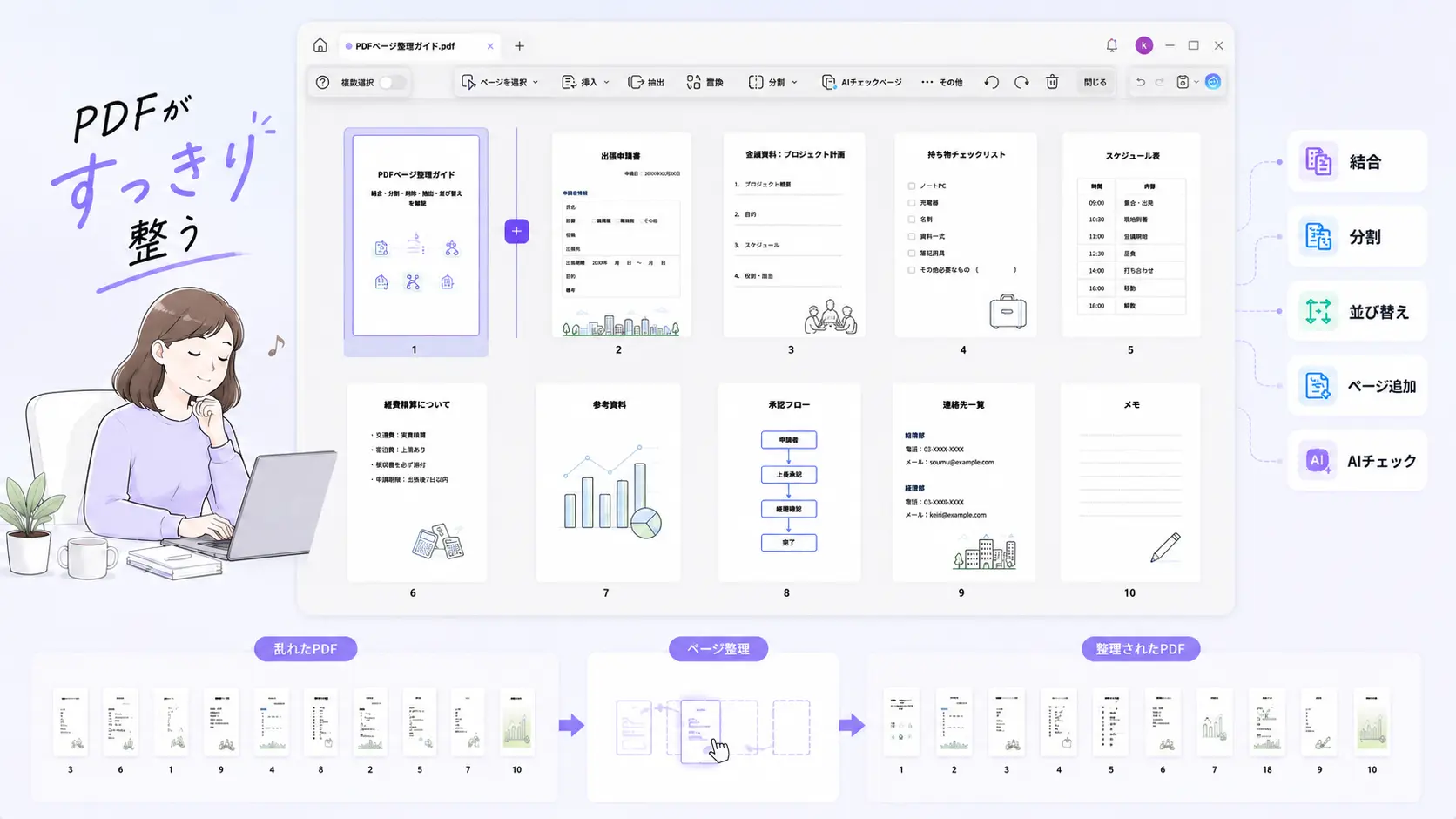Open a new tab with the plus icon
This screenshot has width=1456, height=819.
(520, 46)
